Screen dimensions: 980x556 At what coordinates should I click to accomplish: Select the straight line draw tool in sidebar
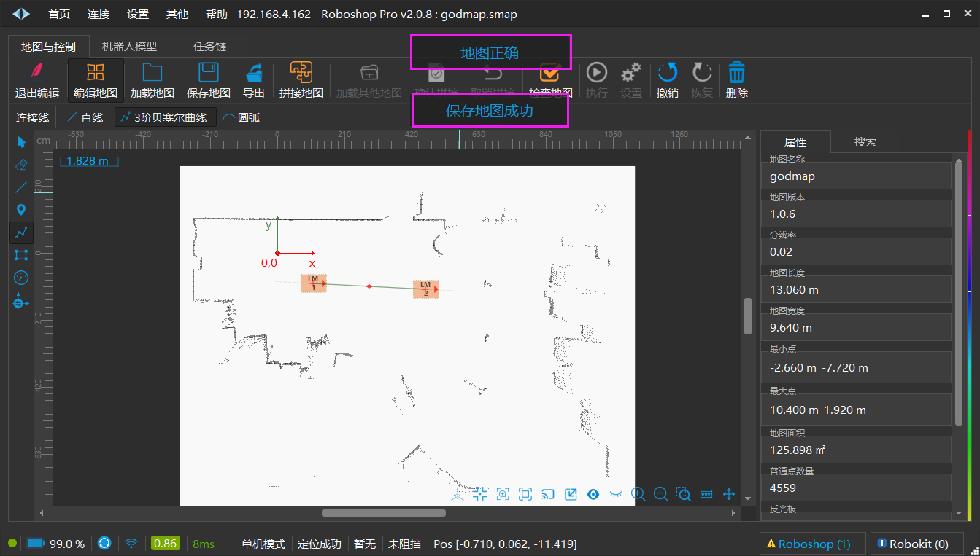tap(21, 187)
